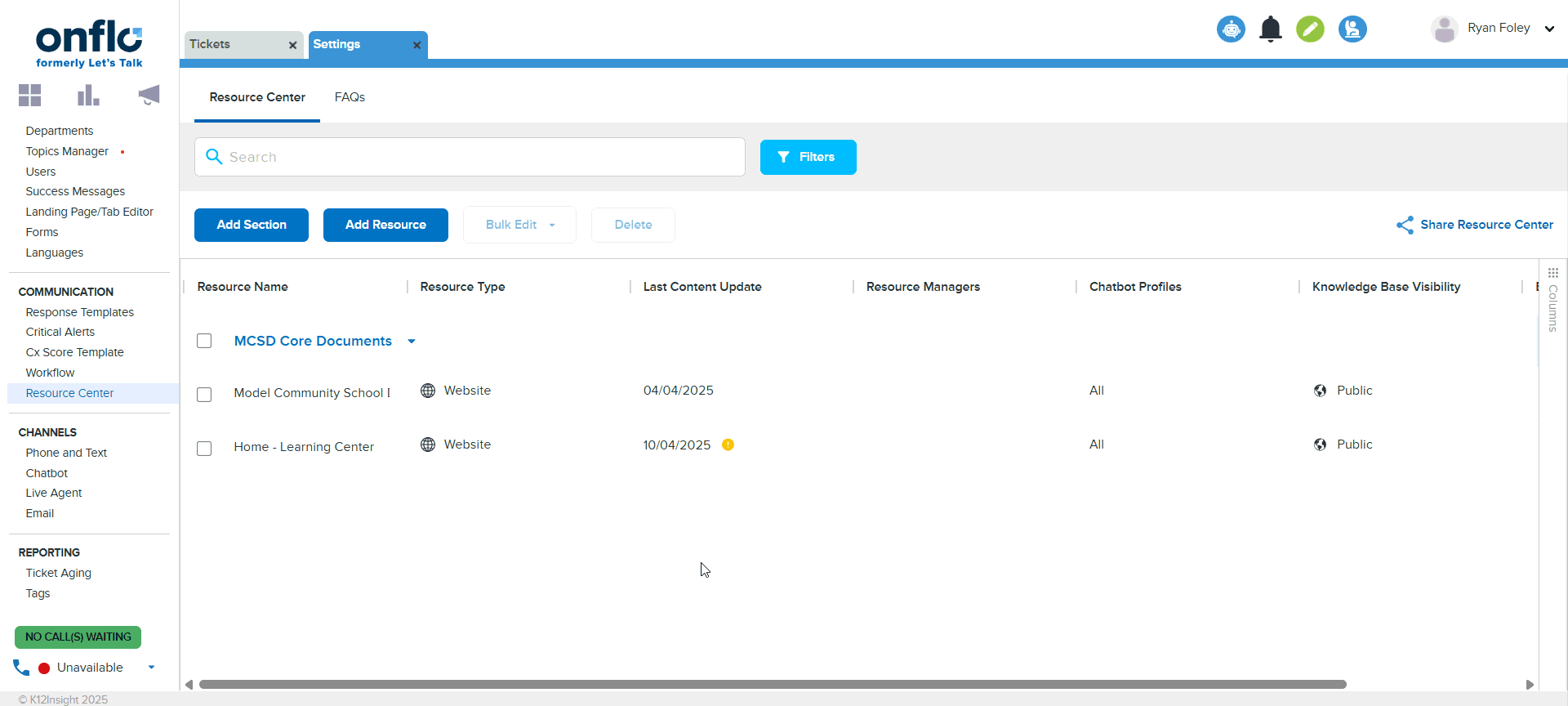
Task: Open the dashboard grid icon in sidebar
Action: [x=30, y=96]
